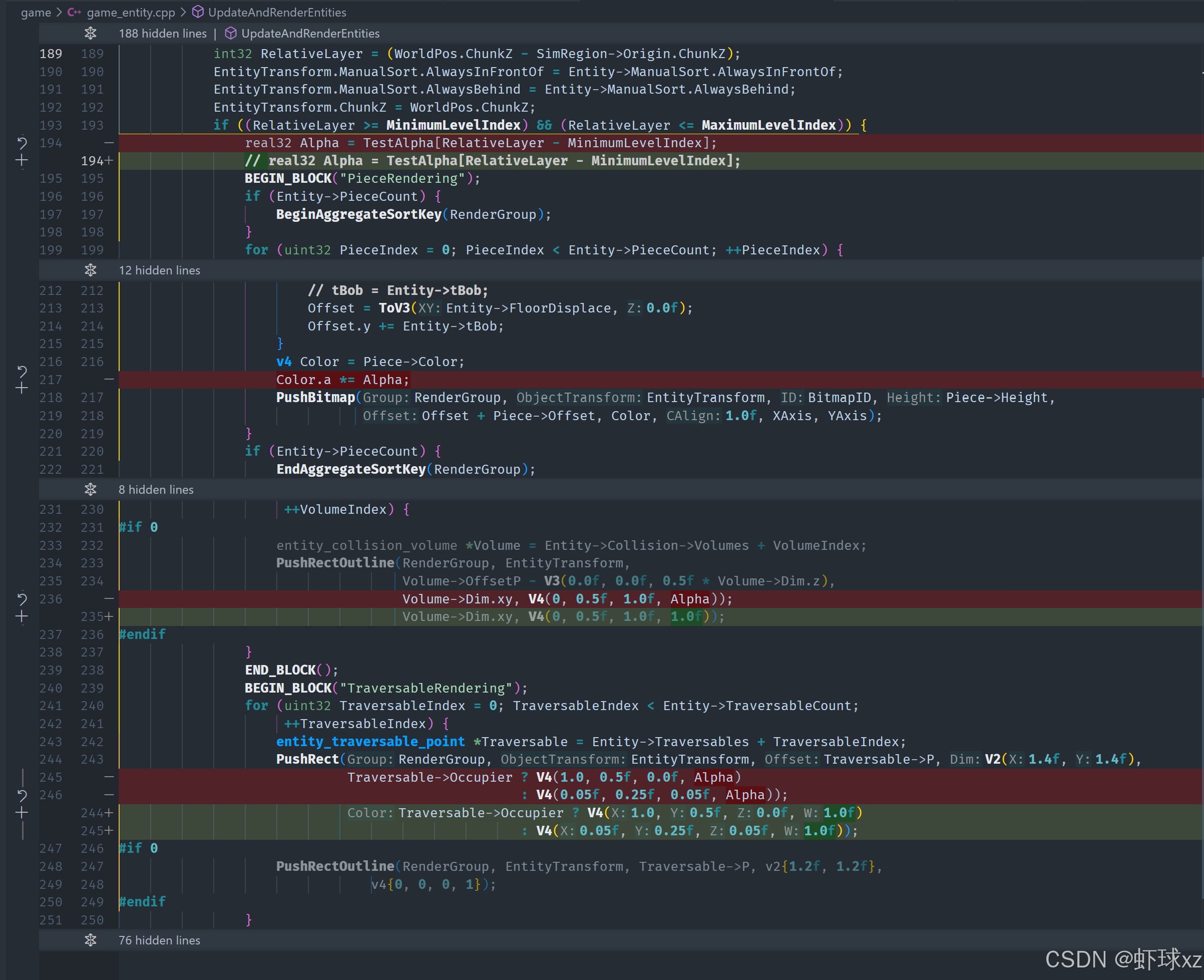Expand the 188 hidden lines region

tap(90, 34)
